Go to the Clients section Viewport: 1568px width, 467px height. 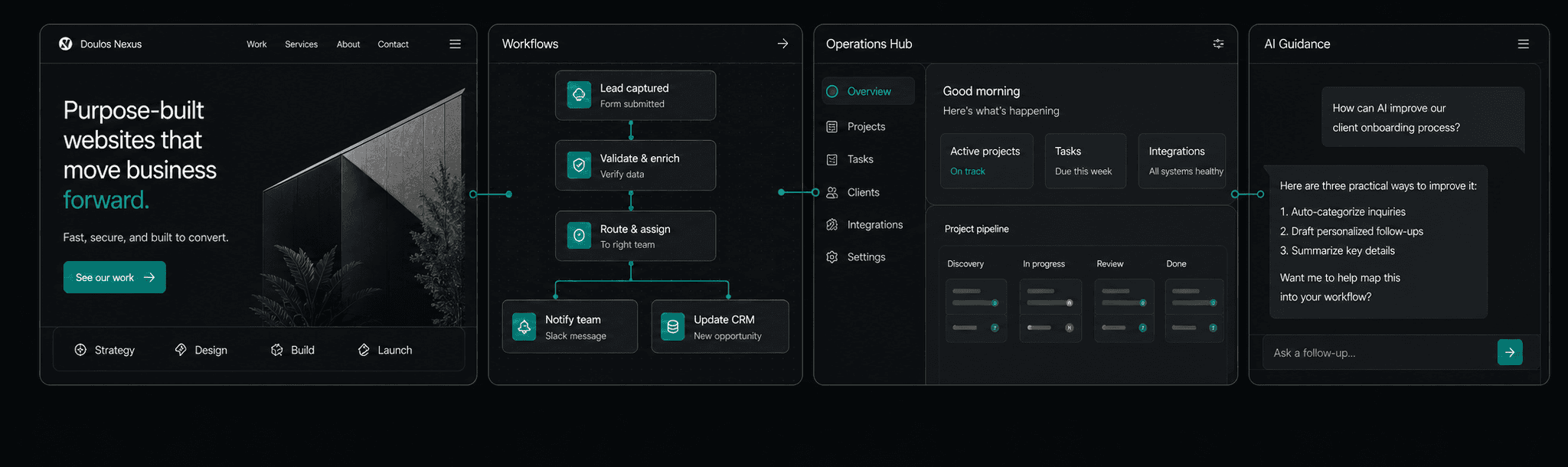pos(863,192)
